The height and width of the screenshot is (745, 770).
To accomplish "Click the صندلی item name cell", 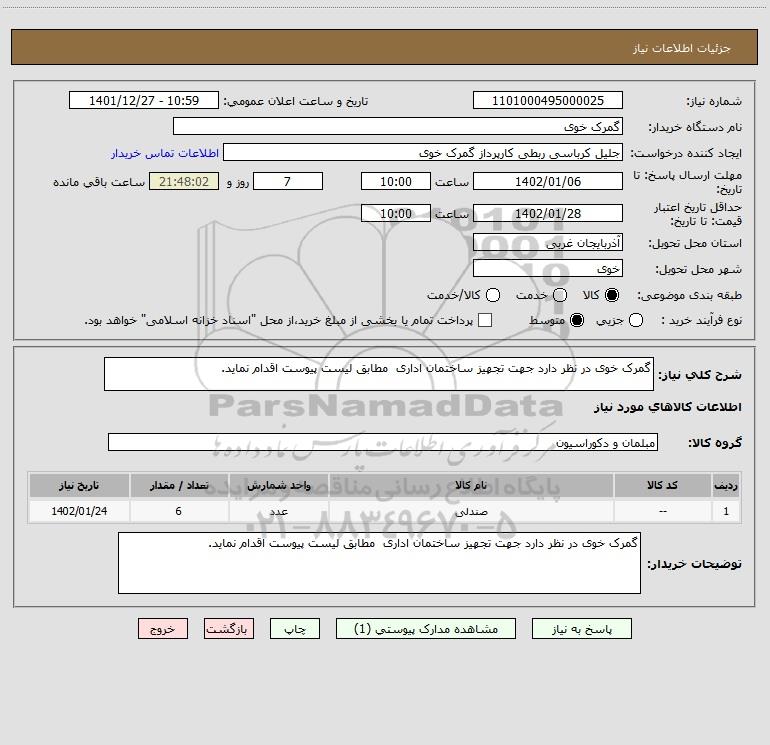I will (x=471, y=511).
